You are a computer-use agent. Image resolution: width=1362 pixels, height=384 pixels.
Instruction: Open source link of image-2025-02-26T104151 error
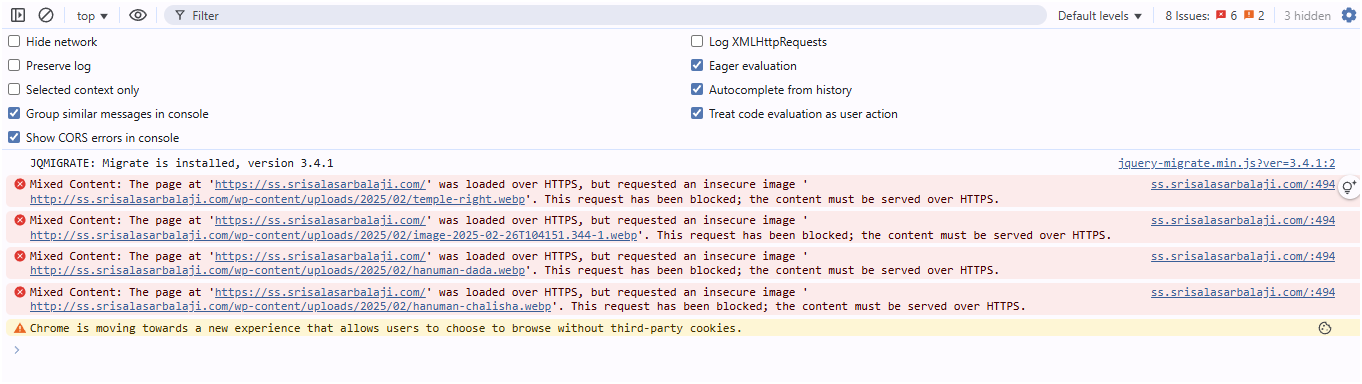1243,220
